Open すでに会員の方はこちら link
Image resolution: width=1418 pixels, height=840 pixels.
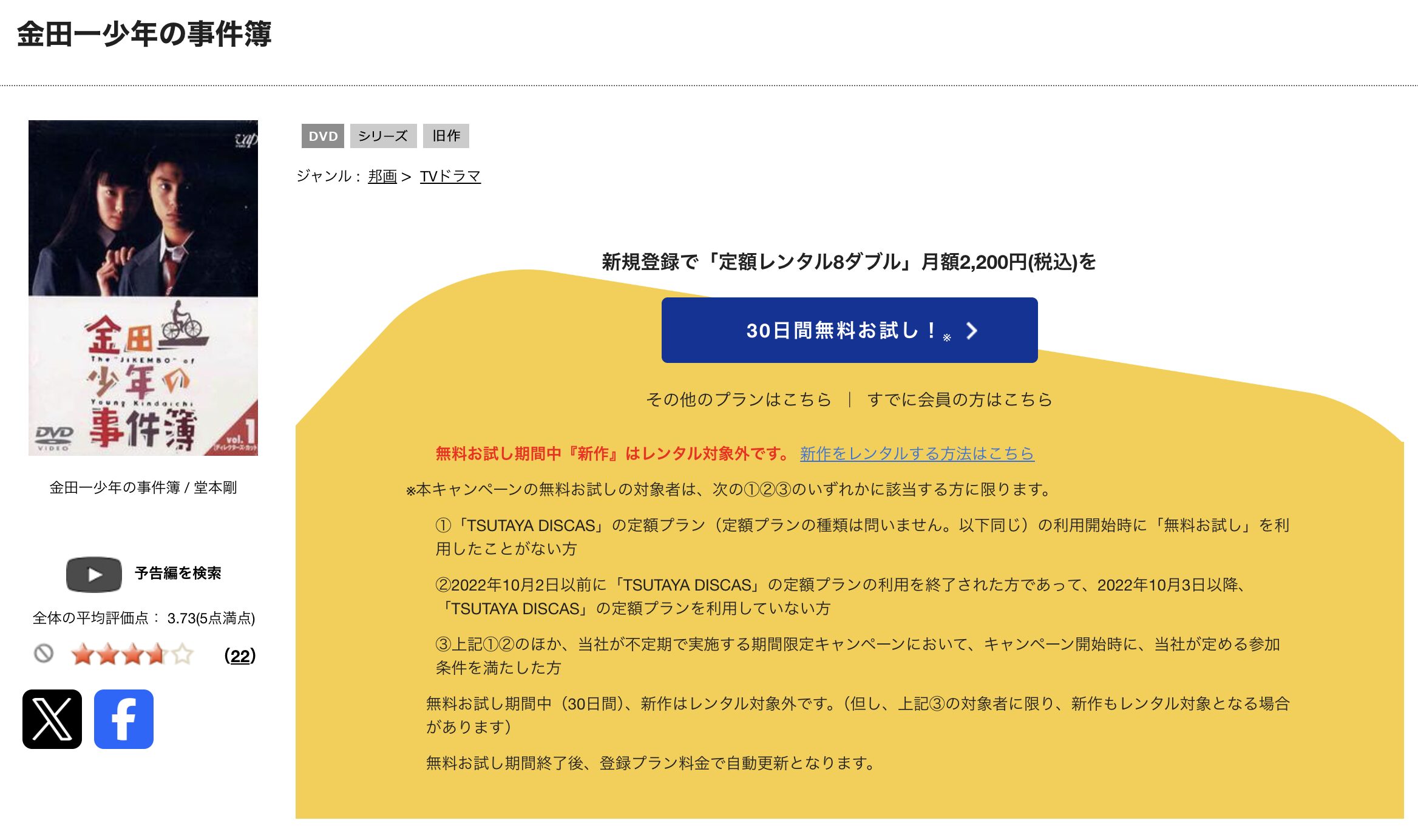pyautogui.click(x=960, y=399)
